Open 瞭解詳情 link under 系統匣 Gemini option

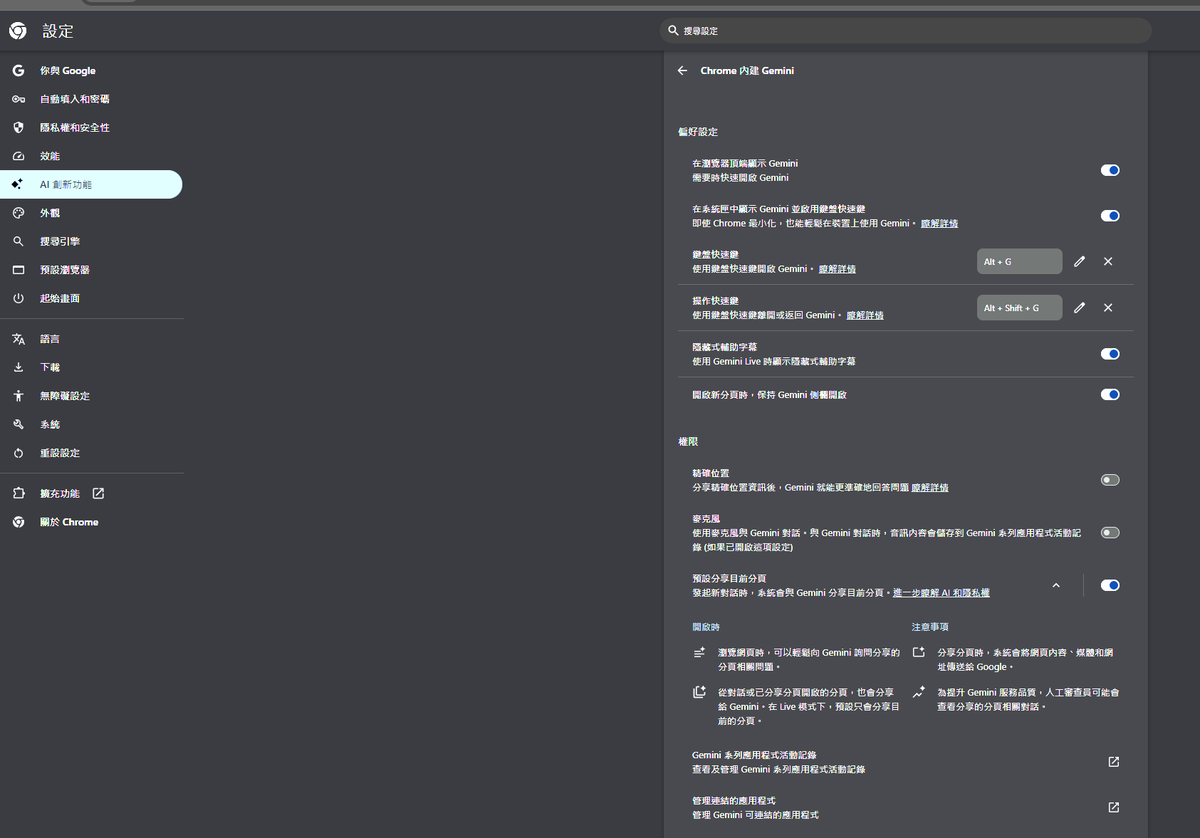(x=939, y=223)
